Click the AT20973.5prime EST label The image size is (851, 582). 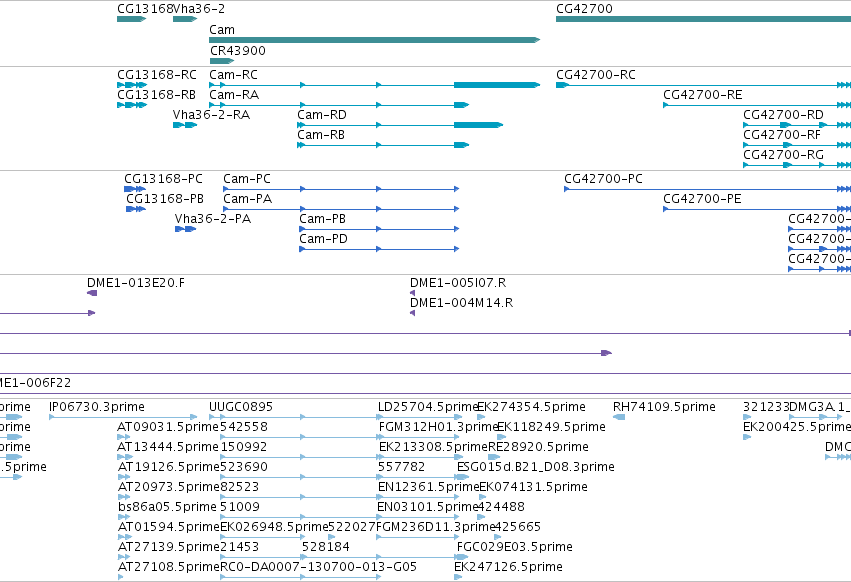click(x=169, y=487)
